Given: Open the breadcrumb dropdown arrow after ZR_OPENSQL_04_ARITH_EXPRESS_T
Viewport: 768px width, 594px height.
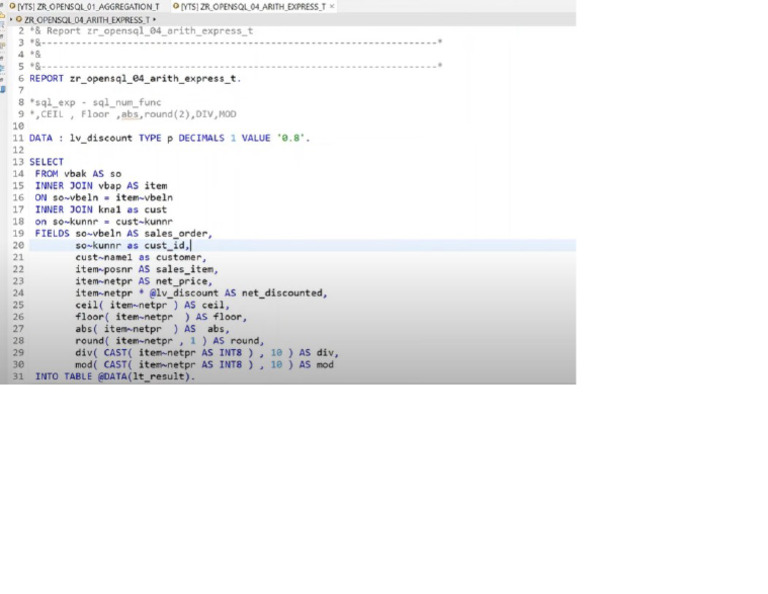Looking at the screenshot, I should pyautogui.click(x=154, y=20).
